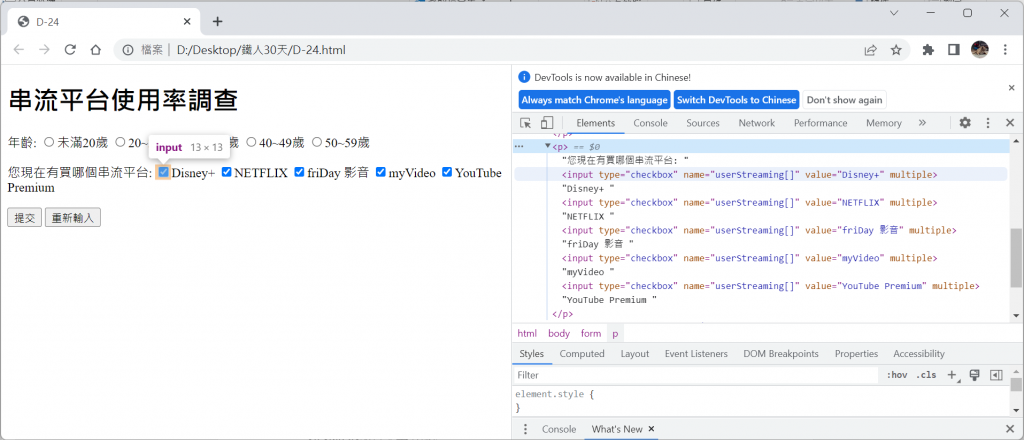Submit the form with 提交 button
This screenshot has width=1024, height=440.
click(25, 218)
